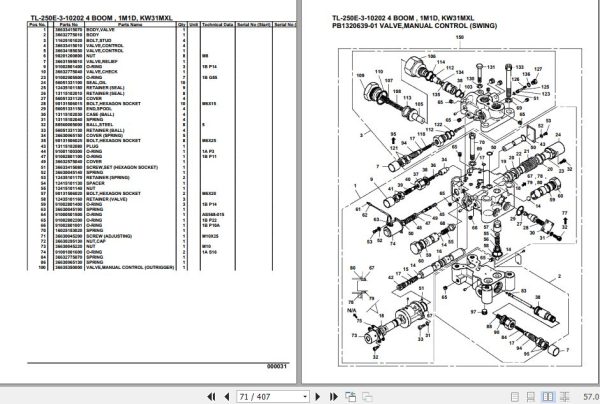Click callout 131 on the diagram
The width and height of the screenshot is (600, 404).
[491, 67]
